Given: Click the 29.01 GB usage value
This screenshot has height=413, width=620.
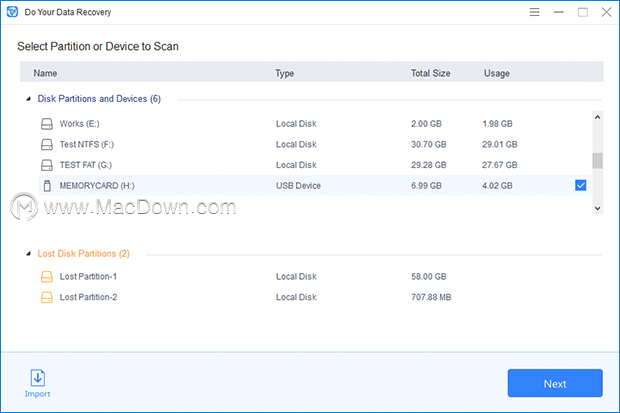Looking at the screenshot, I should click(499, 144).
